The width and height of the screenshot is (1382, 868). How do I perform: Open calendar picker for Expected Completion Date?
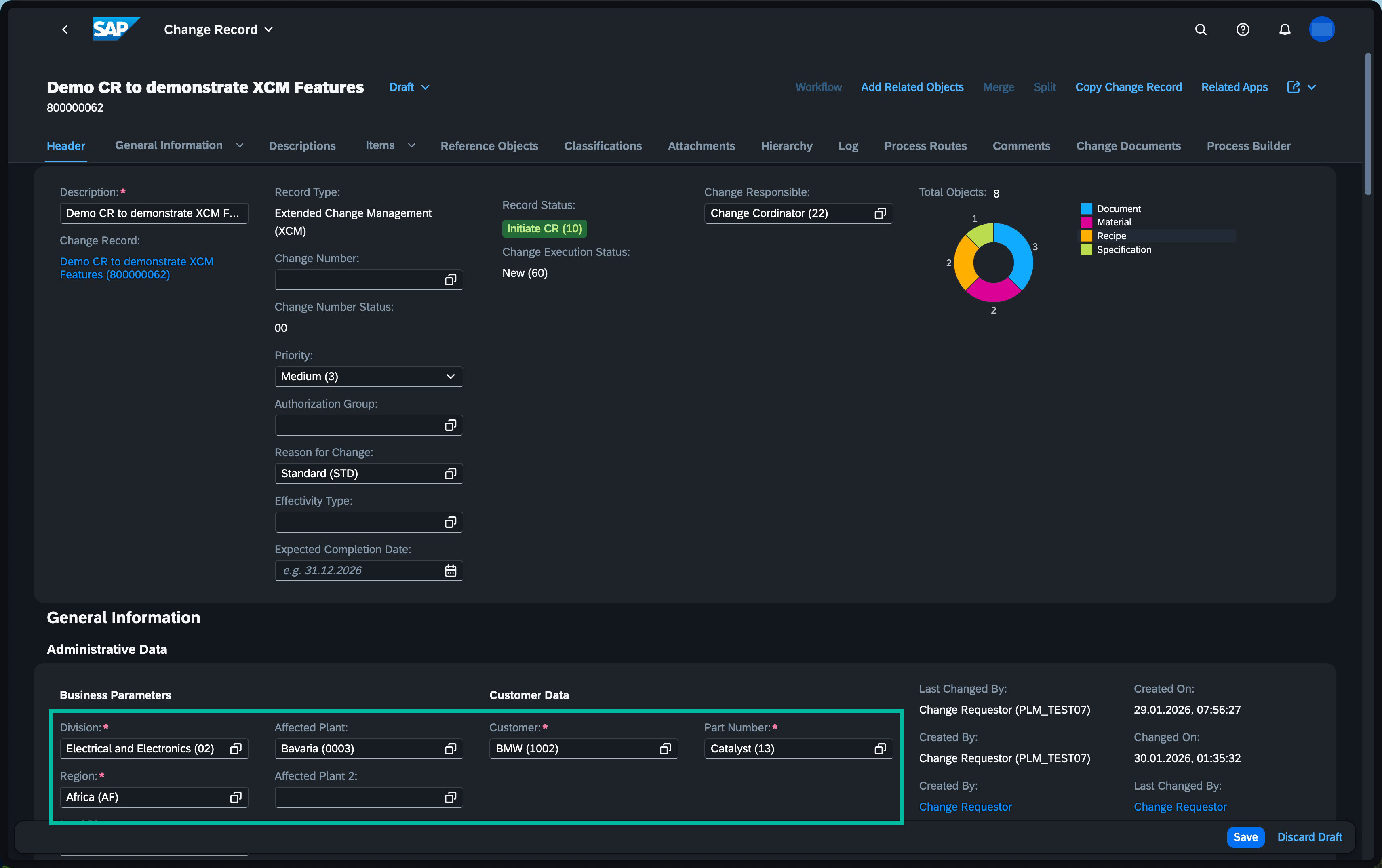(451, 571)
